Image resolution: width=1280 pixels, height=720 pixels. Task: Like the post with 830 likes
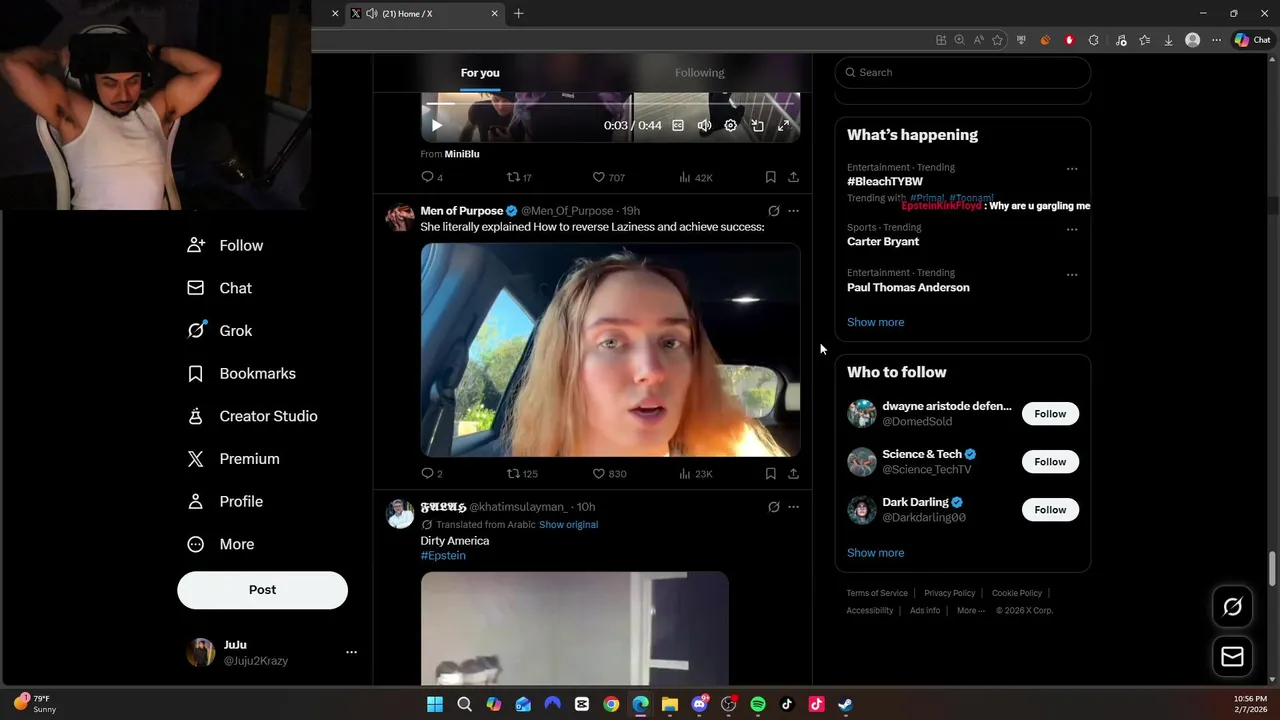coord(608,473)
